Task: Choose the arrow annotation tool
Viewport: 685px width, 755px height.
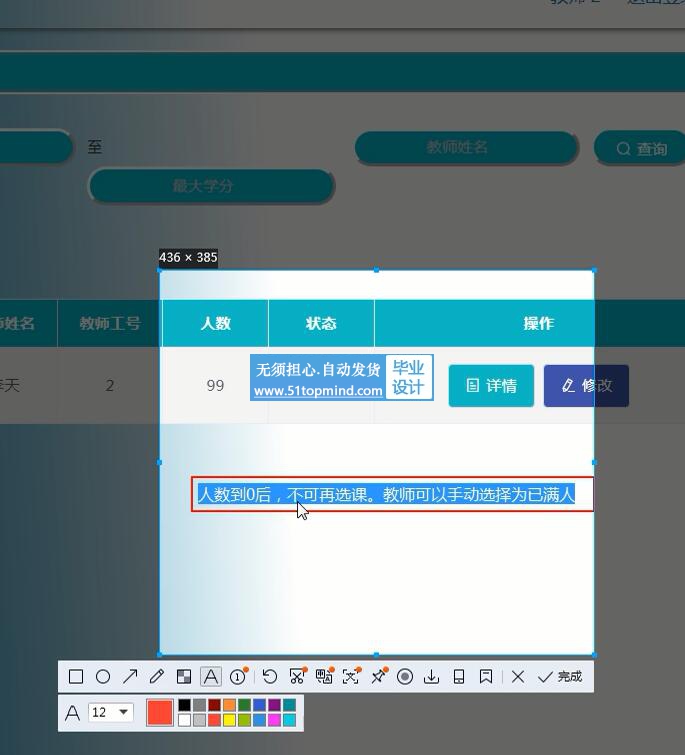Action: (x=130, y=677)
